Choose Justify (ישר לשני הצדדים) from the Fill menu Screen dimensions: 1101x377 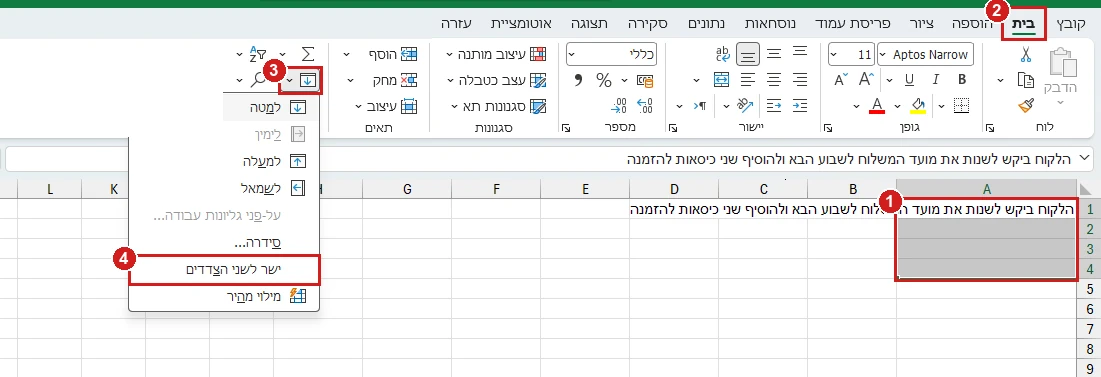(224, 270)
